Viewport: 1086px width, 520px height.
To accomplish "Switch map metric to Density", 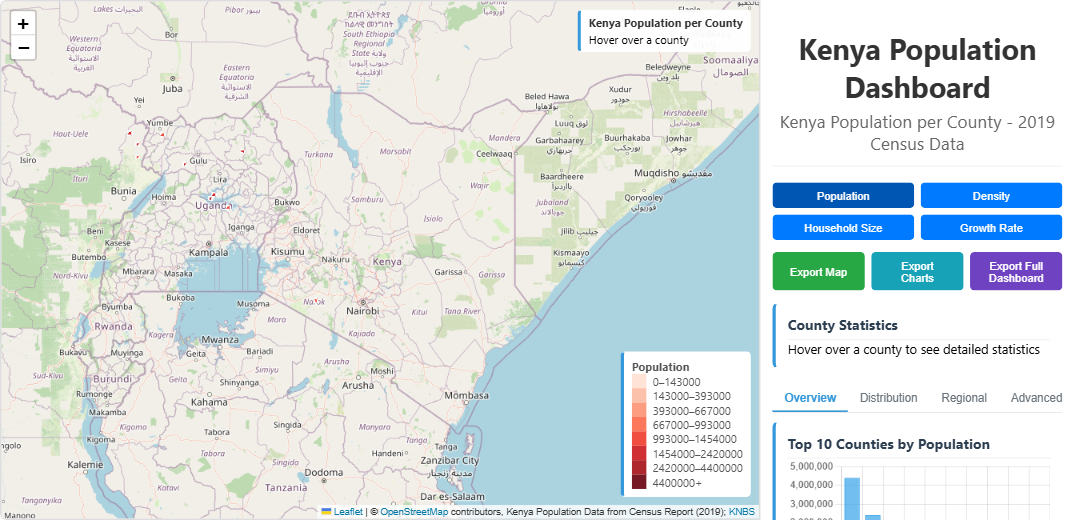I will (990, 196).
